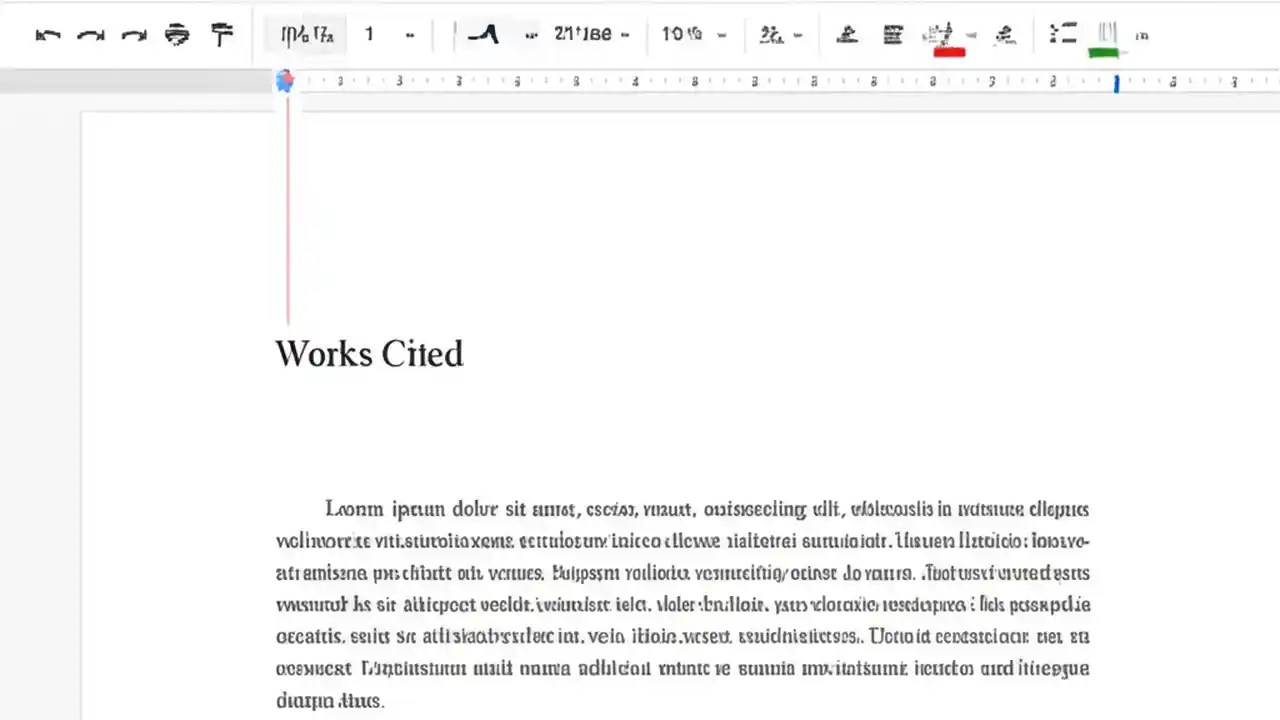Click the Paint format tool
This screenshot has width=1280, height=720.
click(221, 35)
